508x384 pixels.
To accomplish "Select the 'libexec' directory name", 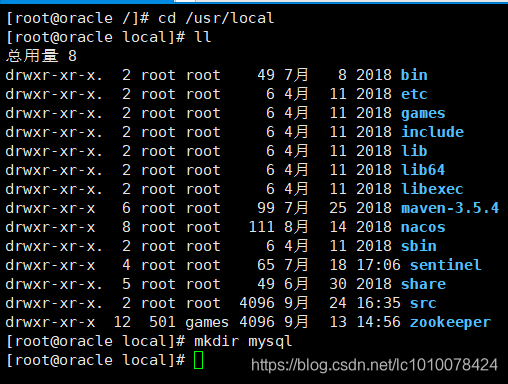I will (432, 189).
